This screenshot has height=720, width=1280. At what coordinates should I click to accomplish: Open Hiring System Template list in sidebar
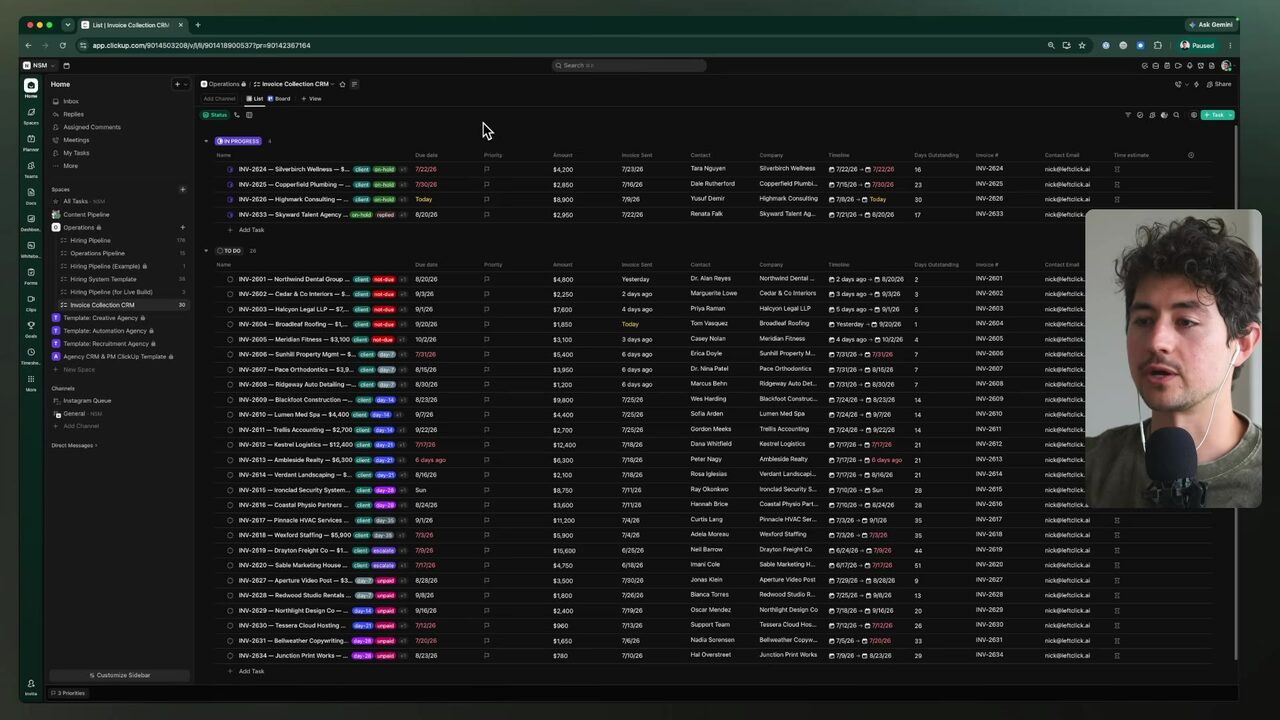103,279
